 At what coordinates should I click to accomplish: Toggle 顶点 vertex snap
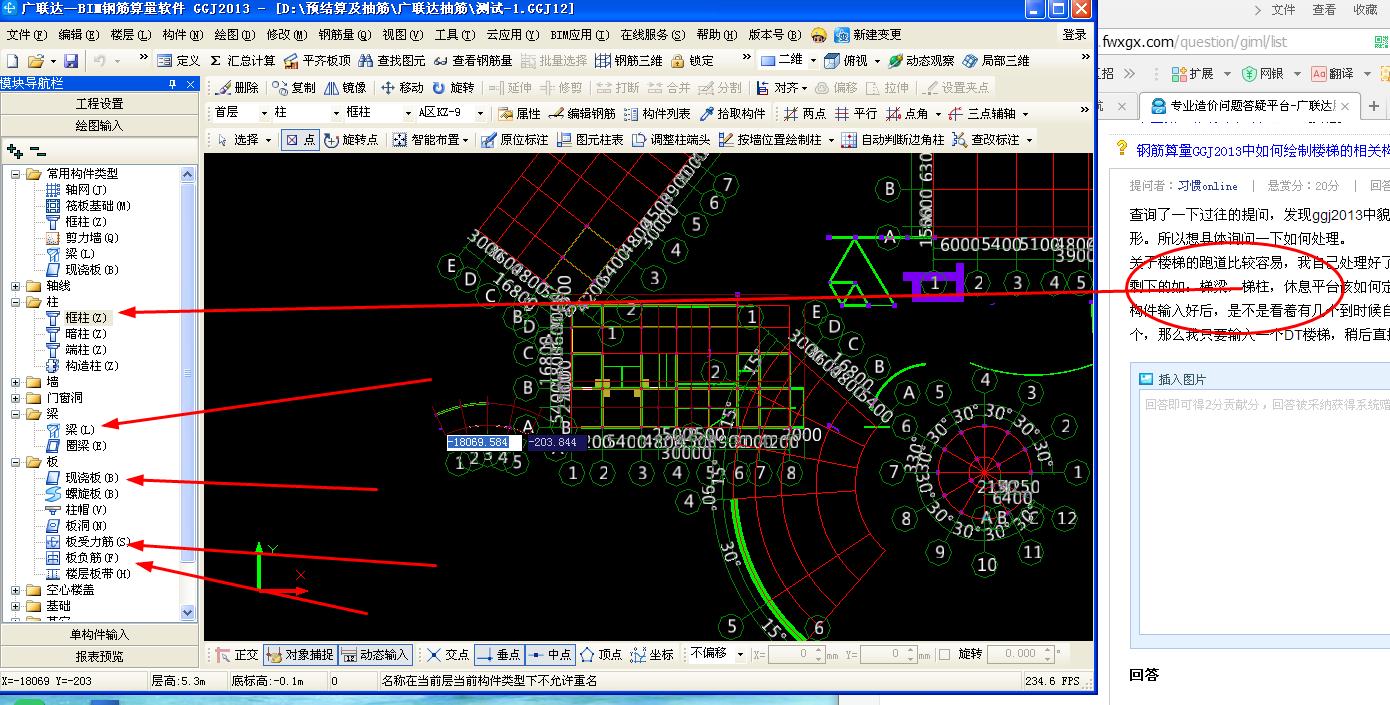click(x=600, y=655)
